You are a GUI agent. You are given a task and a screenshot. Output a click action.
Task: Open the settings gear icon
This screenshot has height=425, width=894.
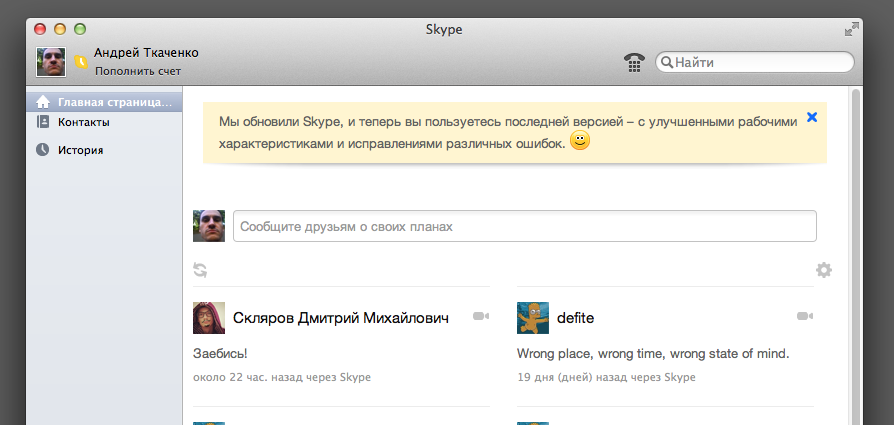[x=824, y=270]
